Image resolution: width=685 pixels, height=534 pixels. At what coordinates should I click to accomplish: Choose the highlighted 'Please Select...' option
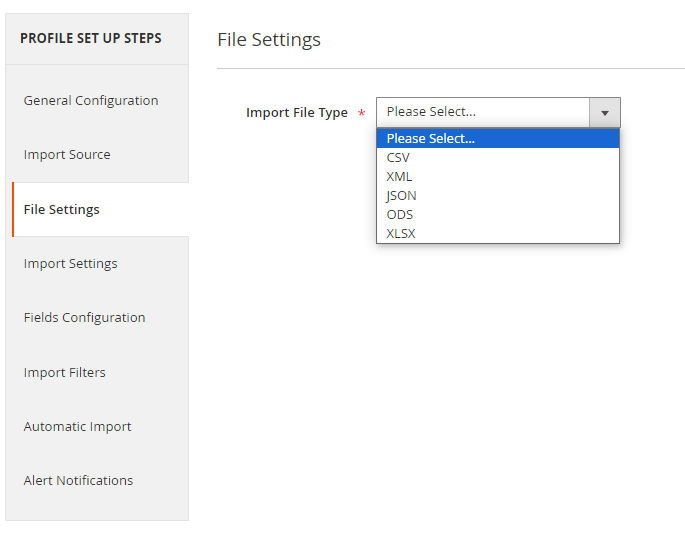[498, 139]
